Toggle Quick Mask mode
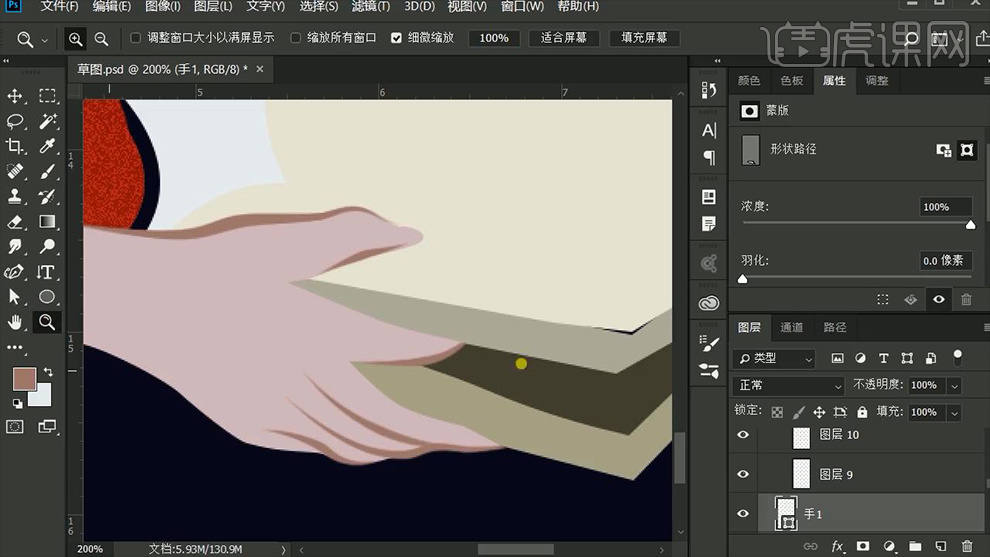 15,427
